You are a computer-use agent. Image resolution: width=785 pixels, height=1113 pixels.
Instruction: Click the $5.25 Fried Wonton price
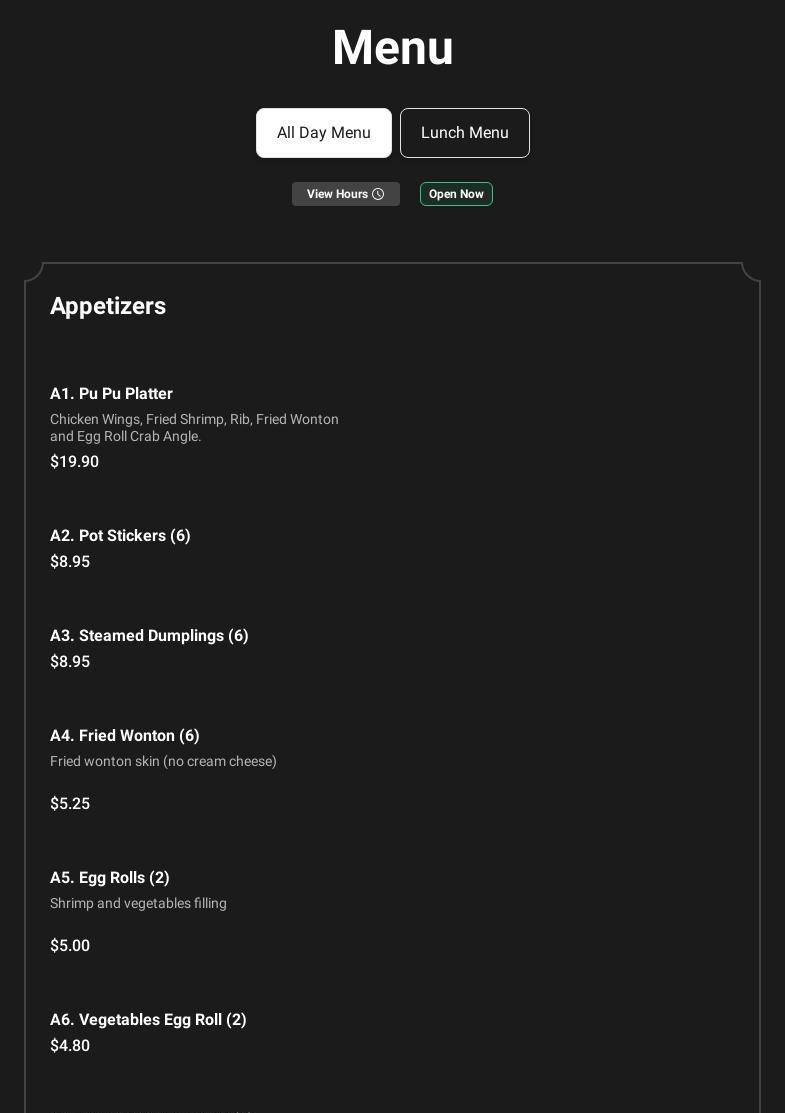(x=70, y=804)
